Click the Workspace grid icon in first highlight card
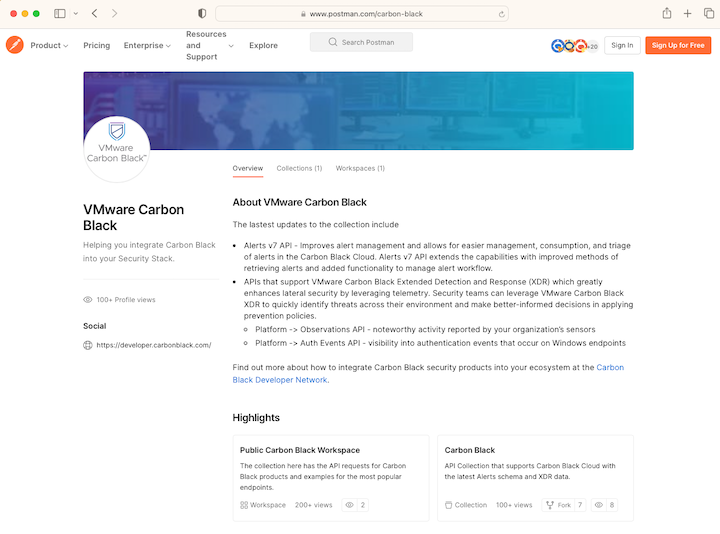The height and width of the screenshot is (534, 720). click(244, 505)
